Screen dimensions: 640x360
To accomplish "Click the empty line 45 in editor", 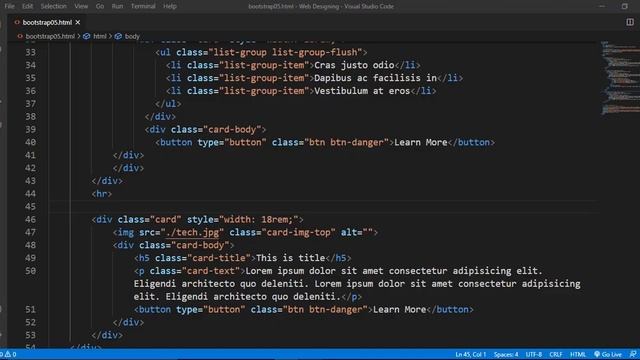I will [322, 207].
